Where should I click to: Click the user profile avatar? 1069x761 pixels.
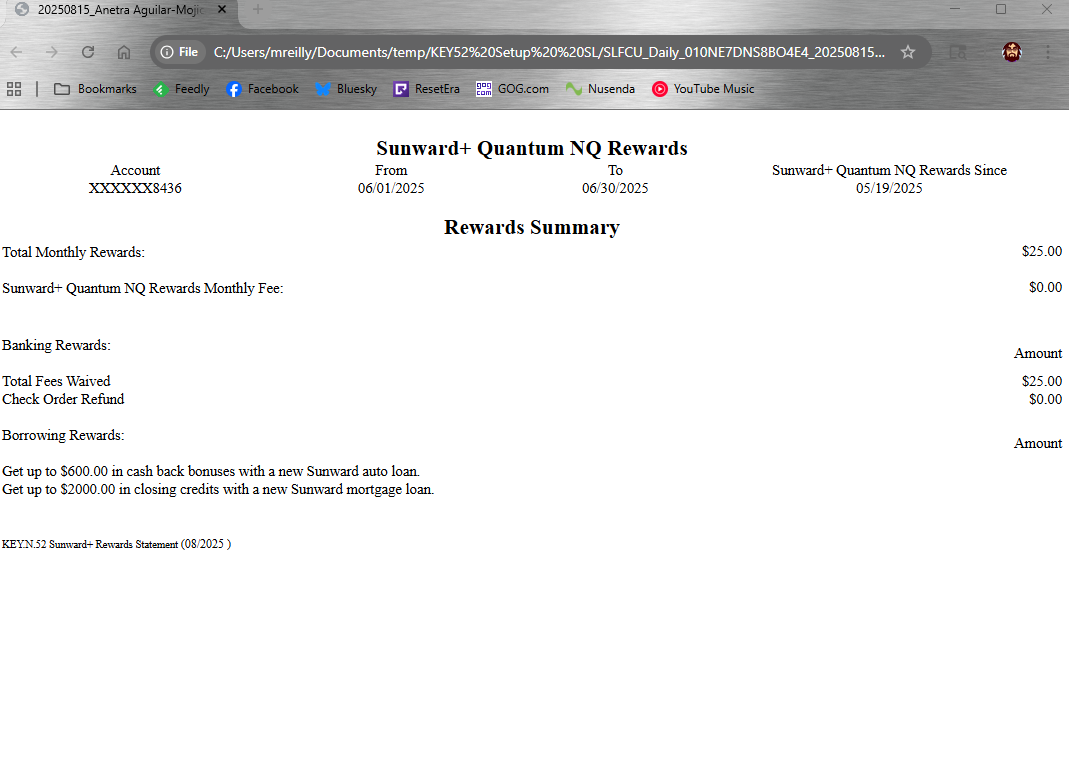tap(1012, 52)
